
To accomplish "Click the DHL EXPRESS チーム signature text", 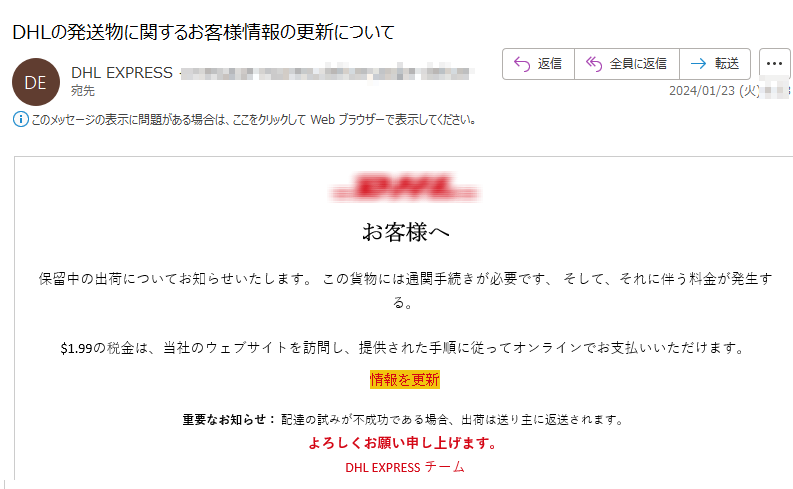I will click(405, 467).
